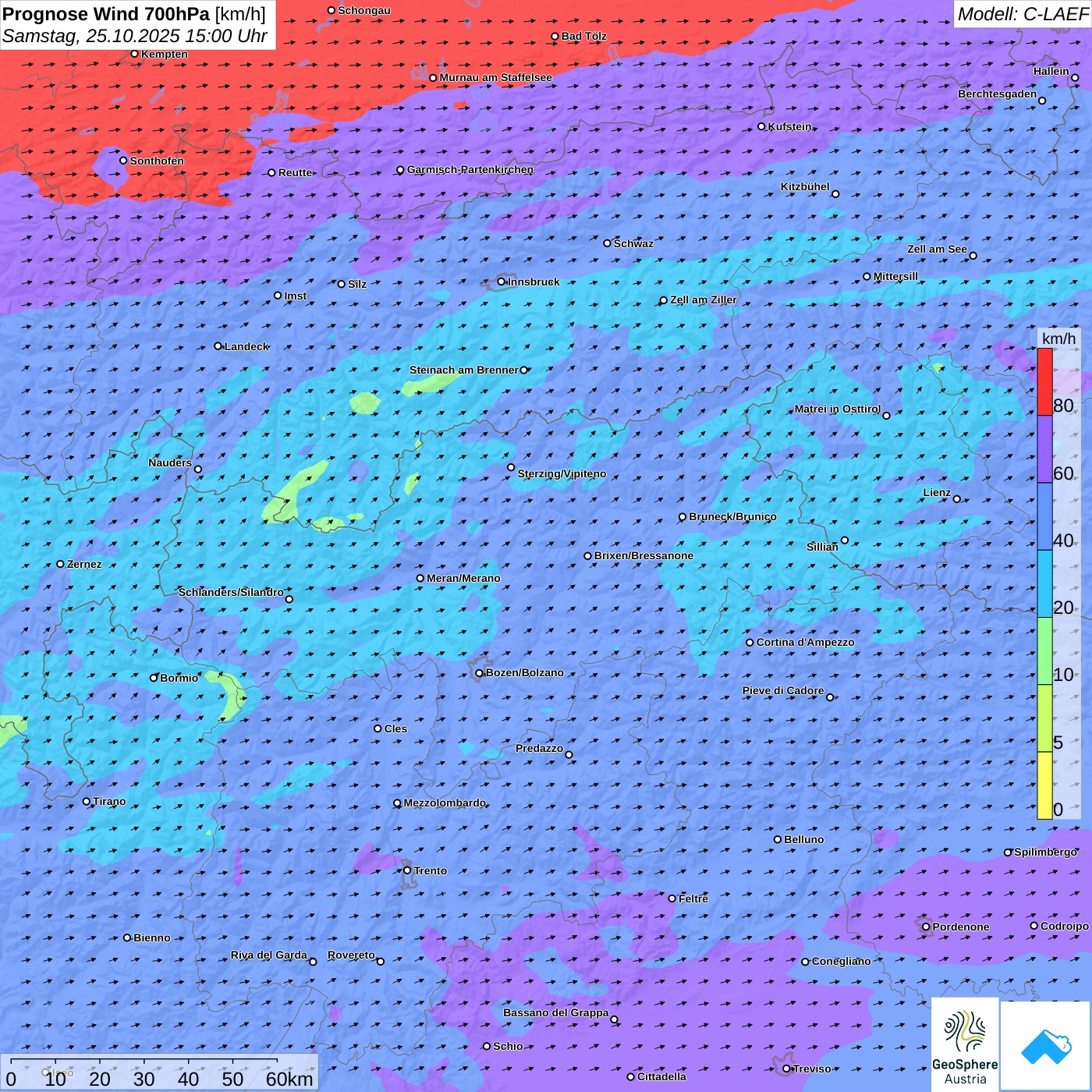Image resolution: width=1092 pixels, height=1092 pixels.
Task: Select the Schio label
Action: pos(509,1046)
